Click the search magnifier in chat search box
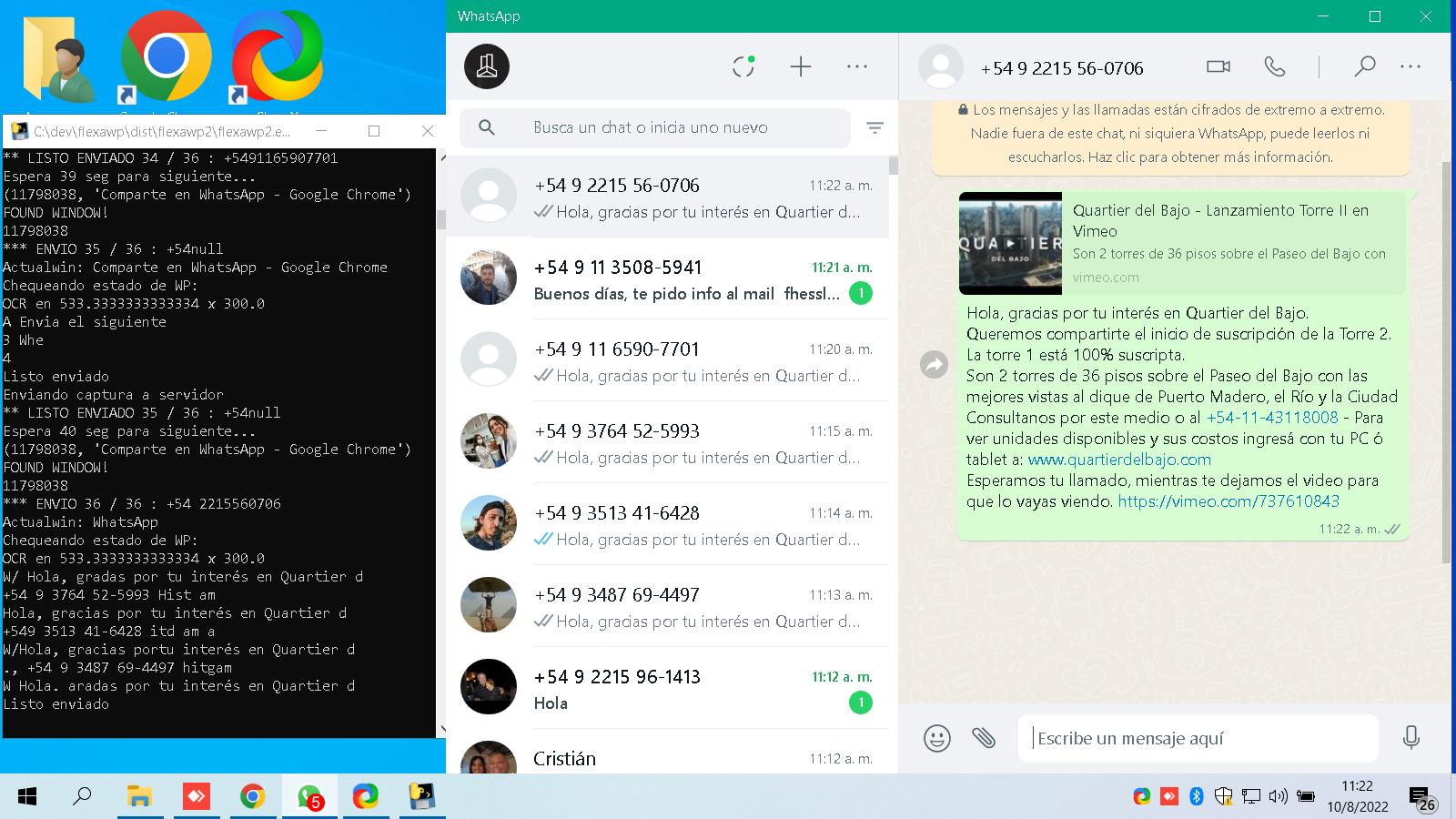Viewport: 1456px width, 819px height. (x=487, y=127)
